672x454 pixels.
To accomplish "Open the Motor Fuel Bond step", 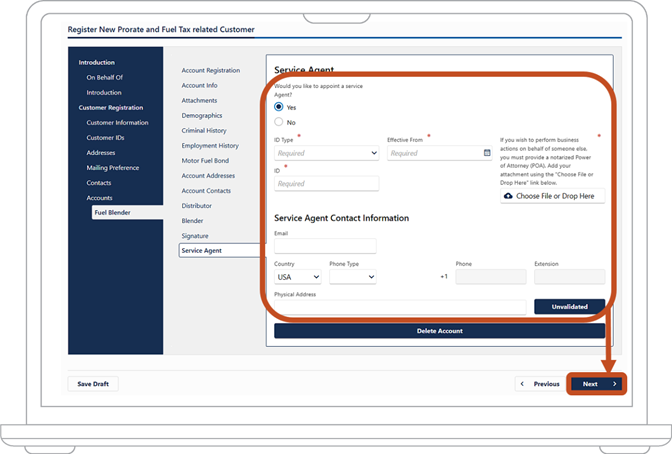I will point(205,160).
